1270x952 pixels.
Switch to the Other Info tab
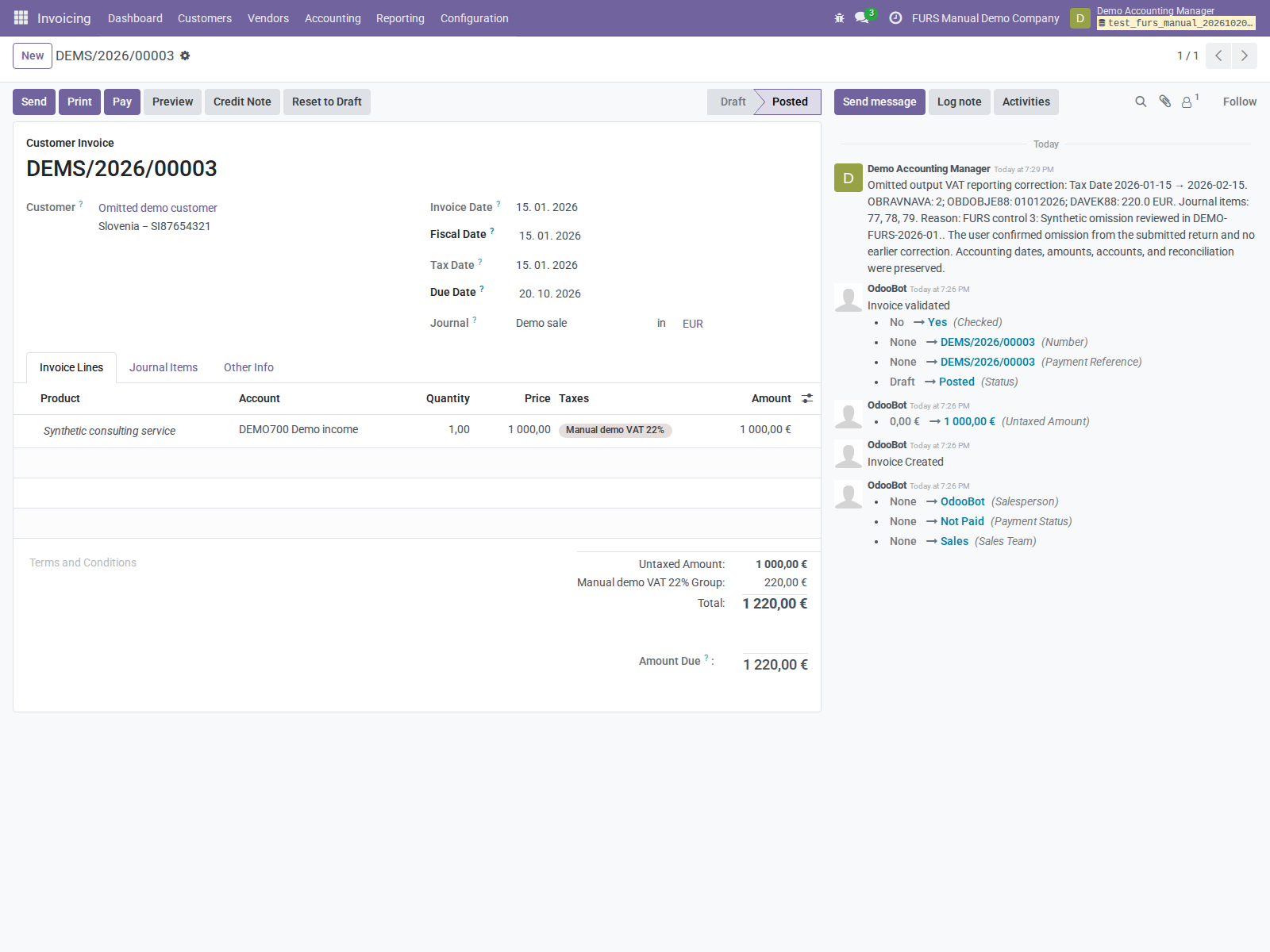248,367
